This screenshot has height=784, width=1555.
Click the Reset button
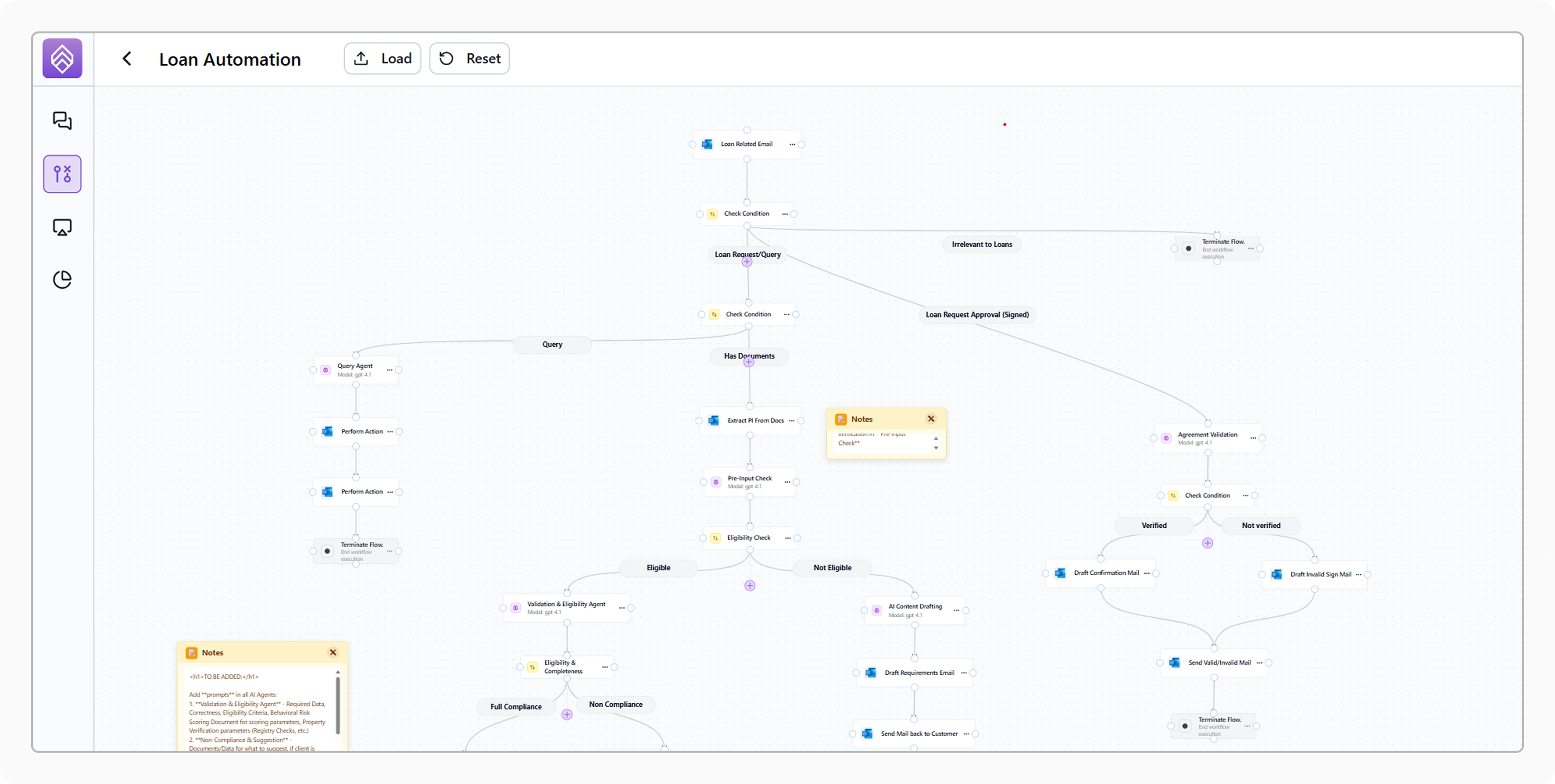(x=469, y=58)
